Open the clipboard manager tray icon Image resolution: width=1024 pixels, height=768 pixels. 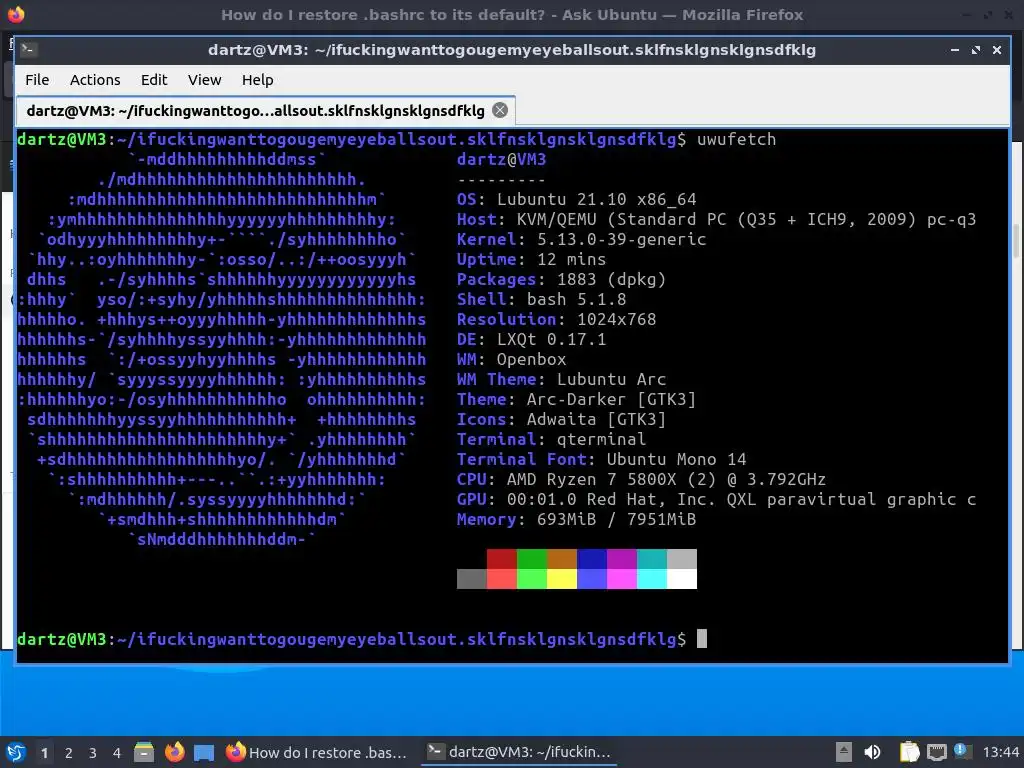pyautogui.click(x=909, y=752)
